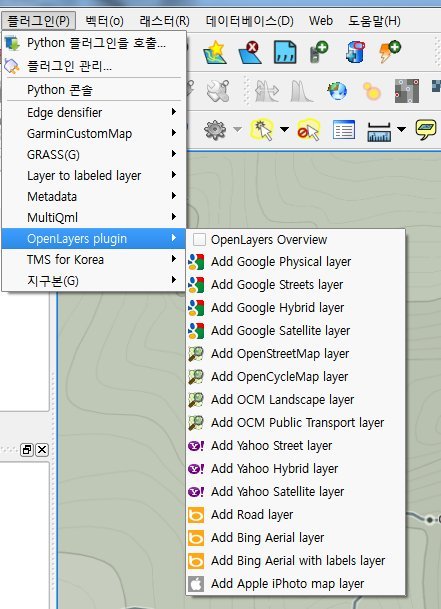Click the deselect features icon
Screen dimensions: 441x609
coord(309,129)
